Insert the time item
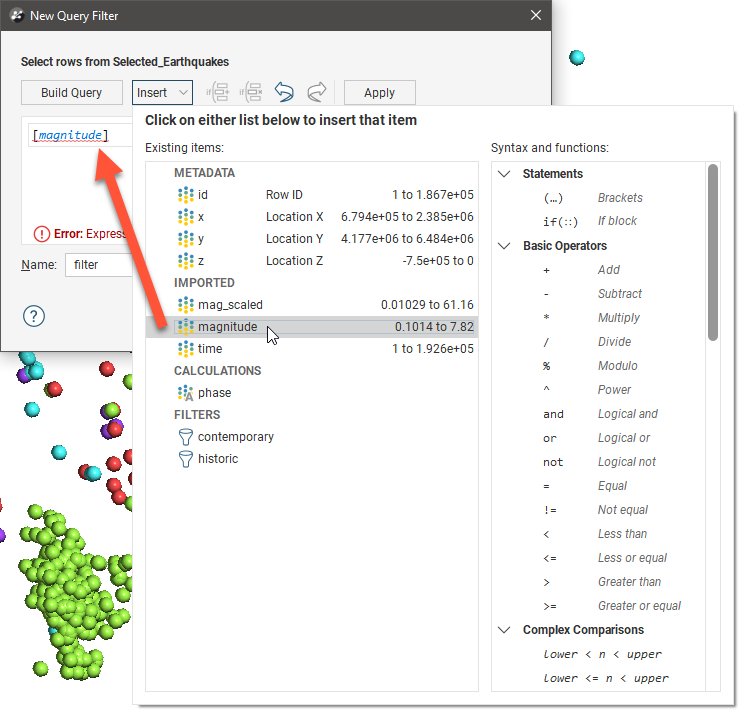 [x=210, y=349]
